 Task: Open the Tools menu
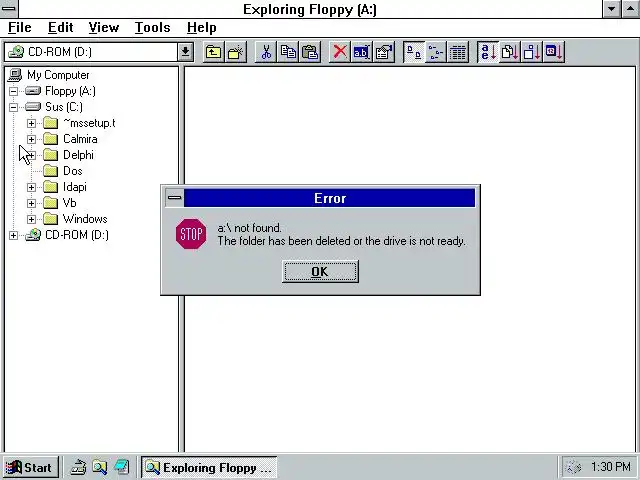pos(153,27)
